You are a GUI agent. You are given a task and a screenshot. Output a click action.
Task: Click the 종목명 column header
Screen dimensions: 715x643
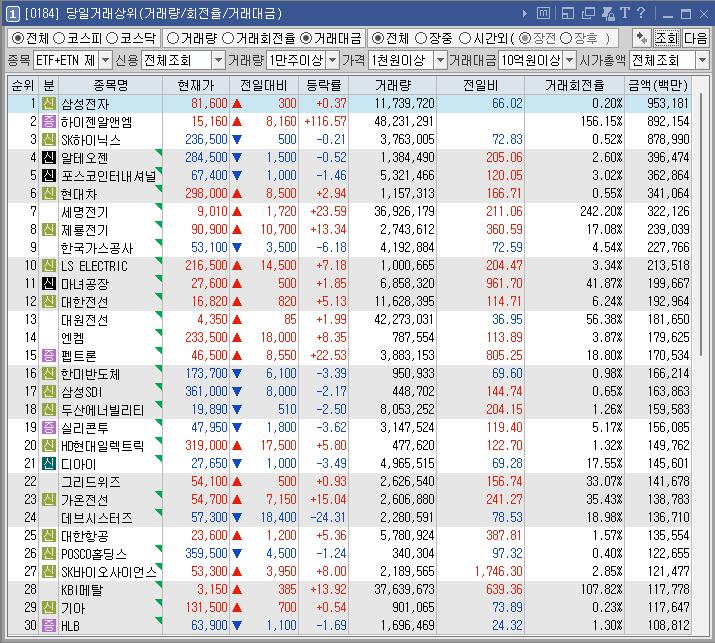pos(110,85)
